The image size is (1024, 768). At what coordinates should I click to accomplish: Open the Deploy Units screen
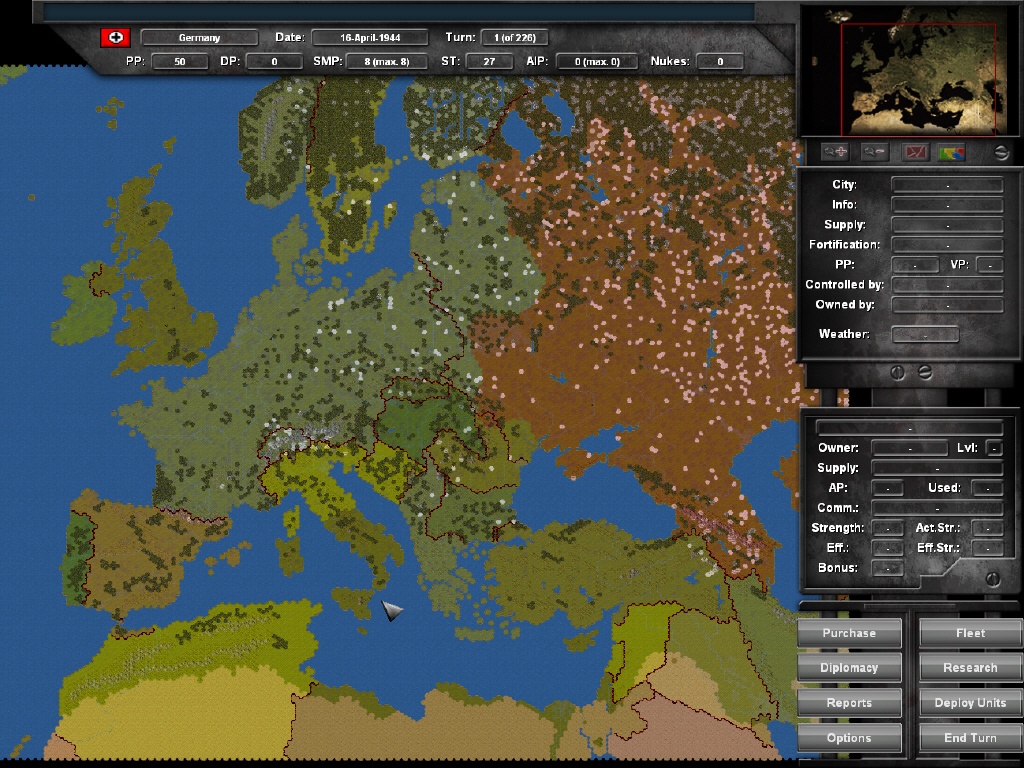tap(968, 702)
